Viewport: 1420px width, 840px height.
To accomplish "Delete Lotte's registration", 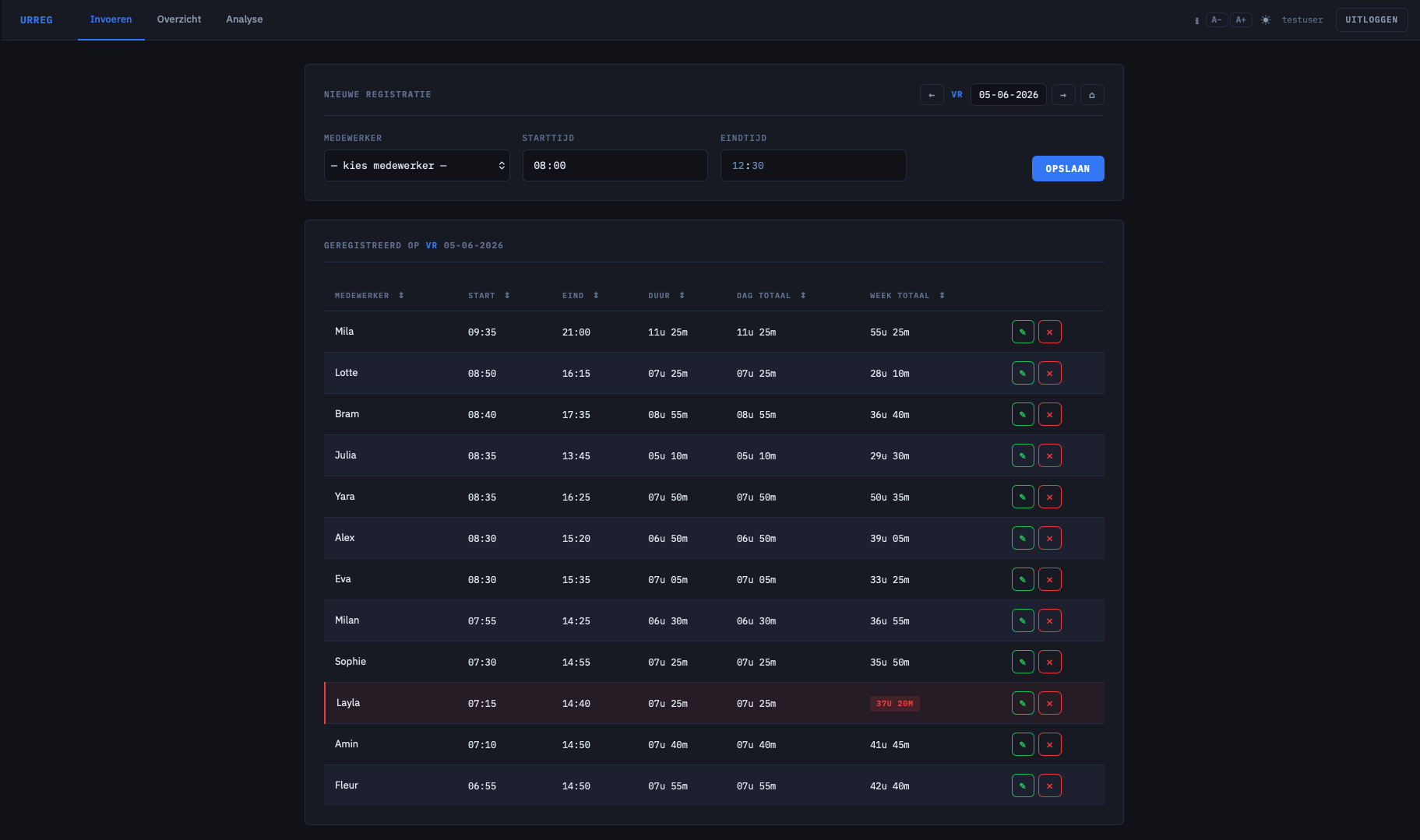I will pos(1050,373).
